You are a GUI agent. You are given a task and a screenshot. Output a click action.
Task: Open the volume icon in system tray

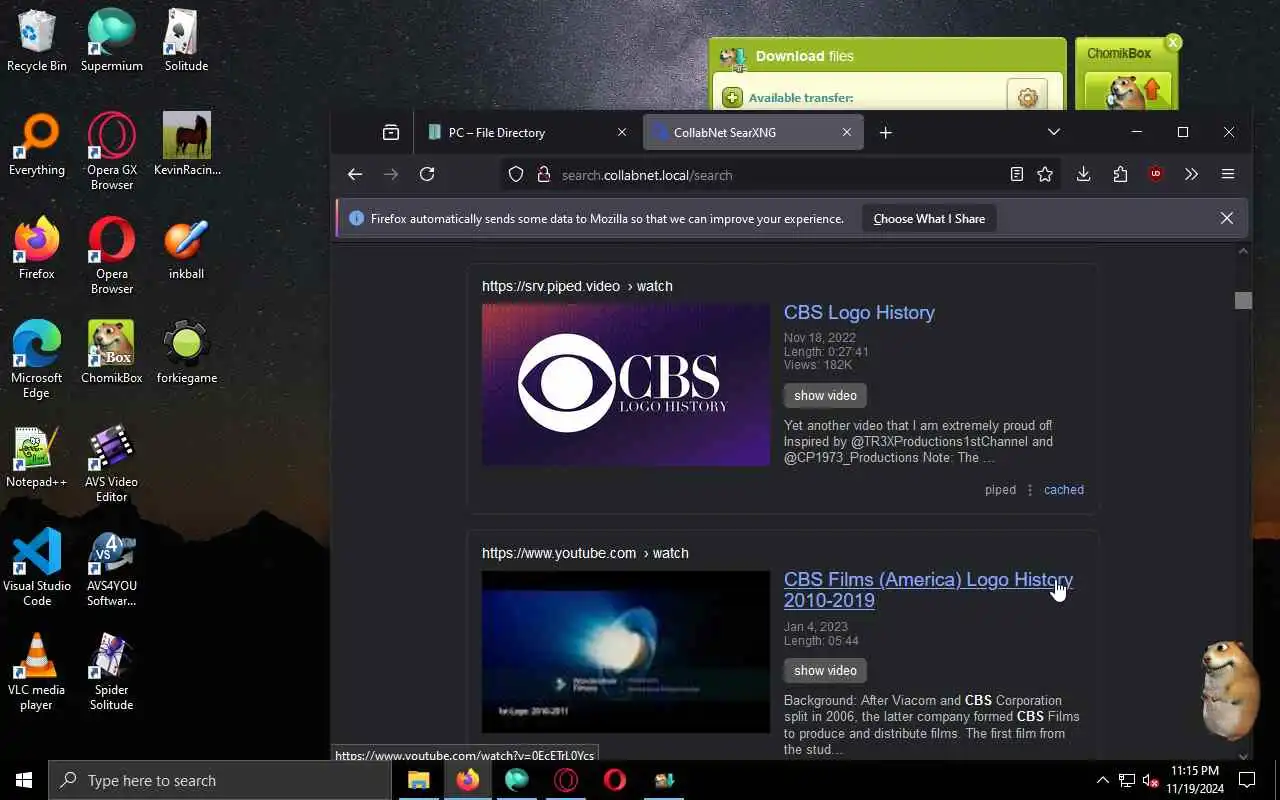coord(1151,780)
